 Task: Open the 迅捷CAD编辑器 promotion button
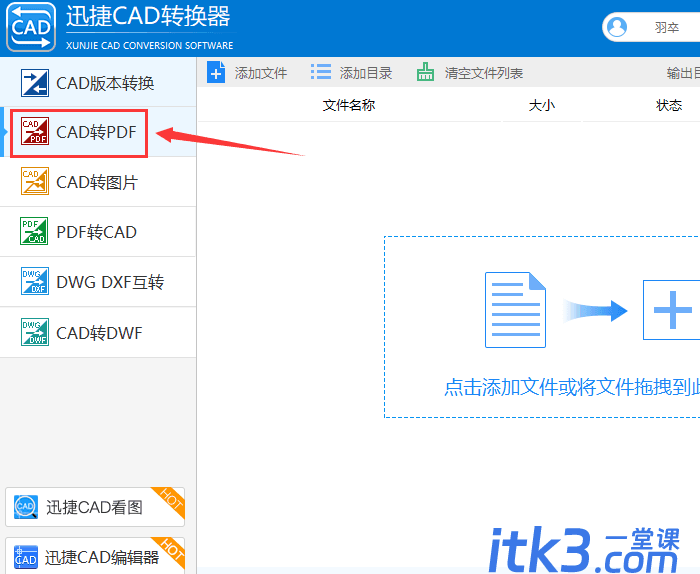coord(95,556)
